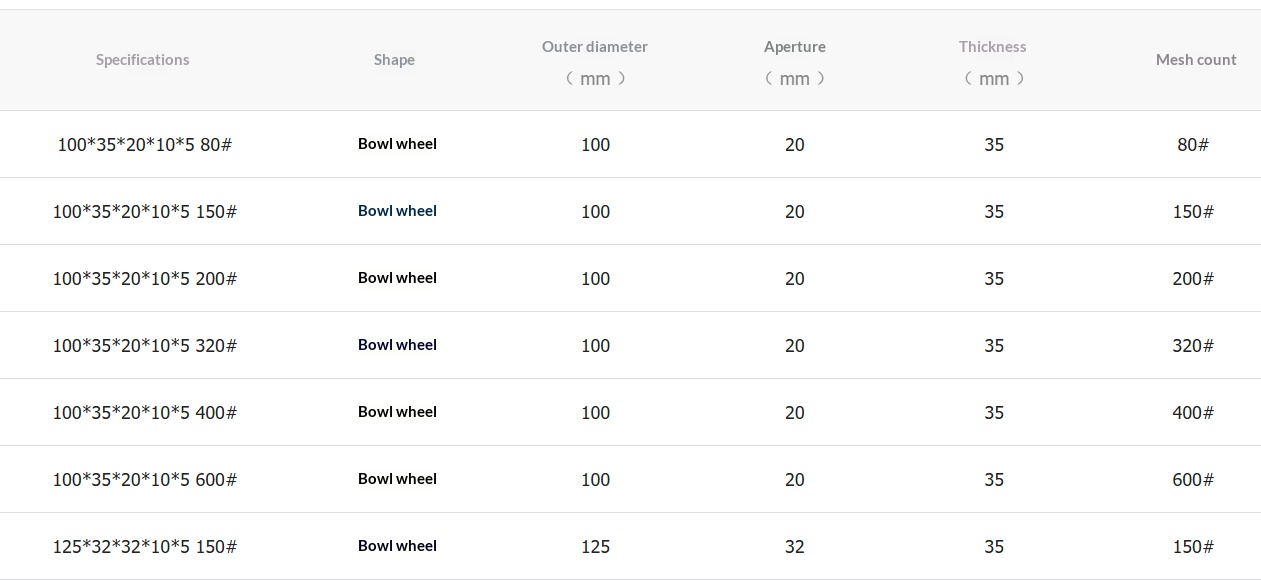Open Bowl wheel link for 100*35*20*10*5 150#
The height and width of the screenshot is (580, 1261).
click(x=397, y=211)
